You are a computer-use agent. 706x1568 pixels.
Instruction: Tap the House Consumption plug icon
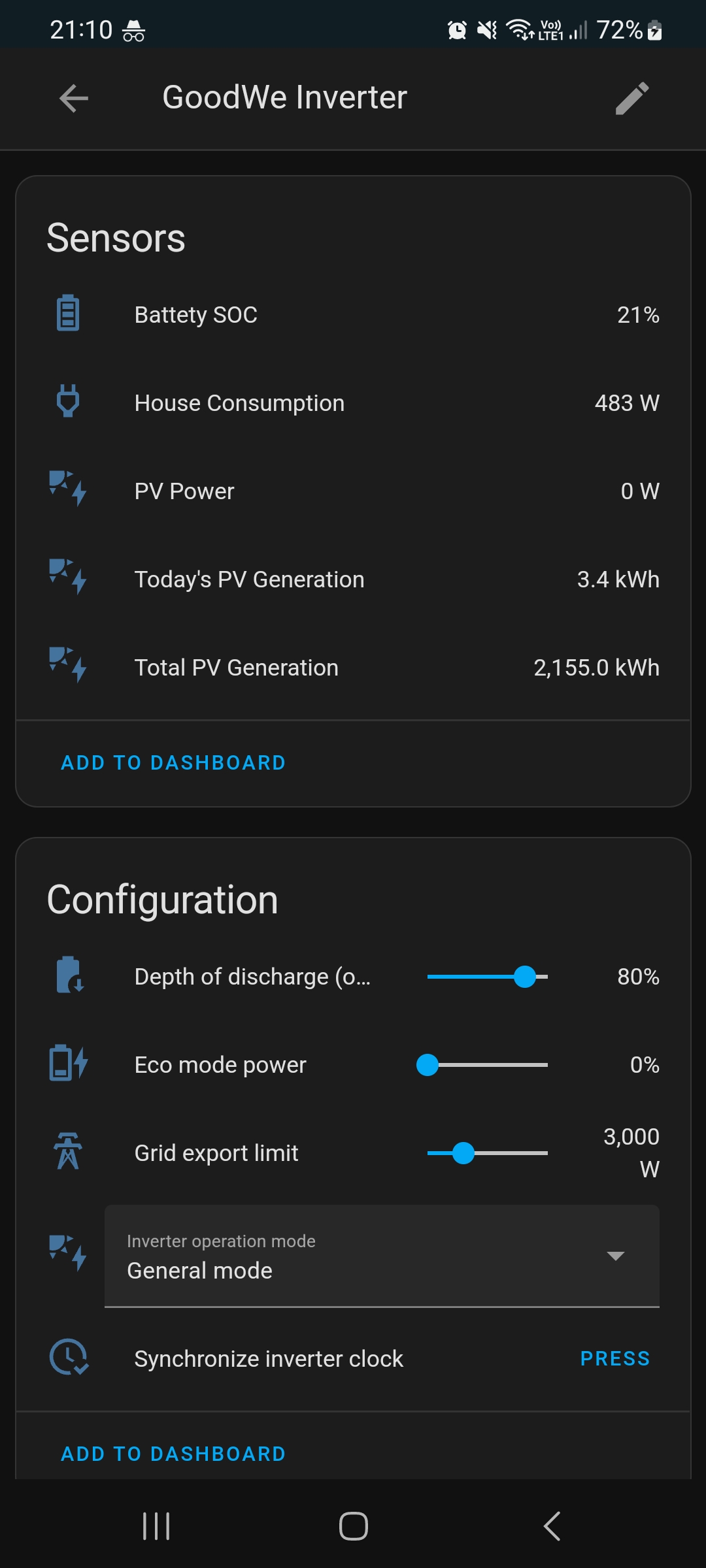tap(68, 401)
